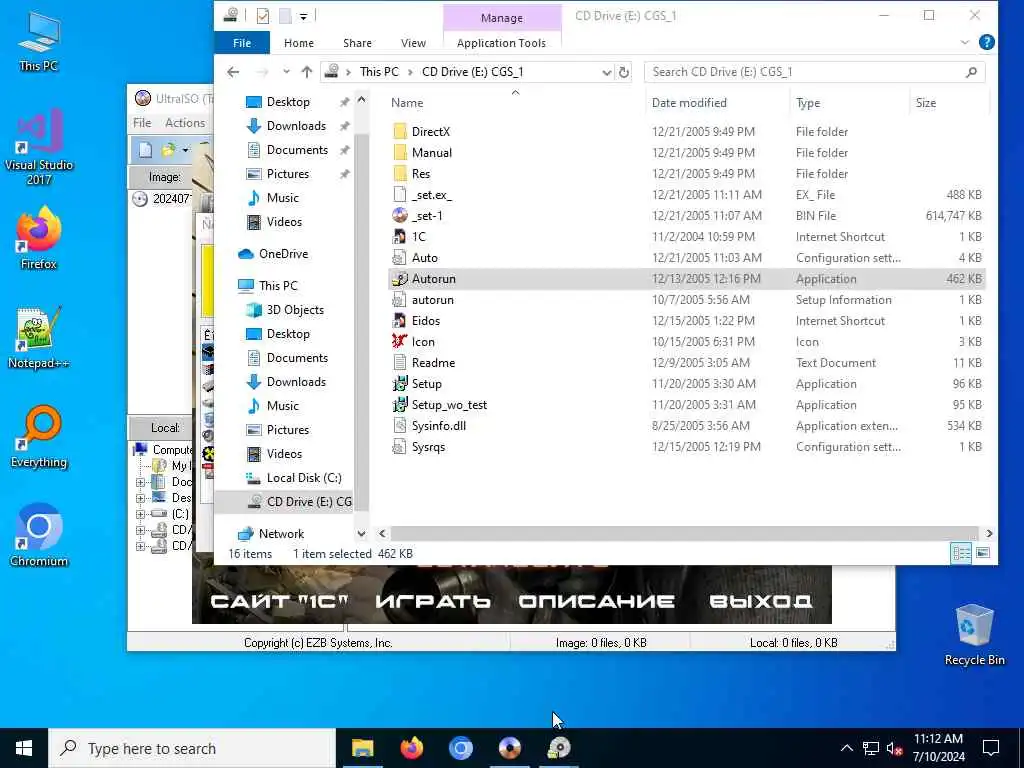Open Chromium from the taskbar
1024x768 pixels.
pos(460,748)
